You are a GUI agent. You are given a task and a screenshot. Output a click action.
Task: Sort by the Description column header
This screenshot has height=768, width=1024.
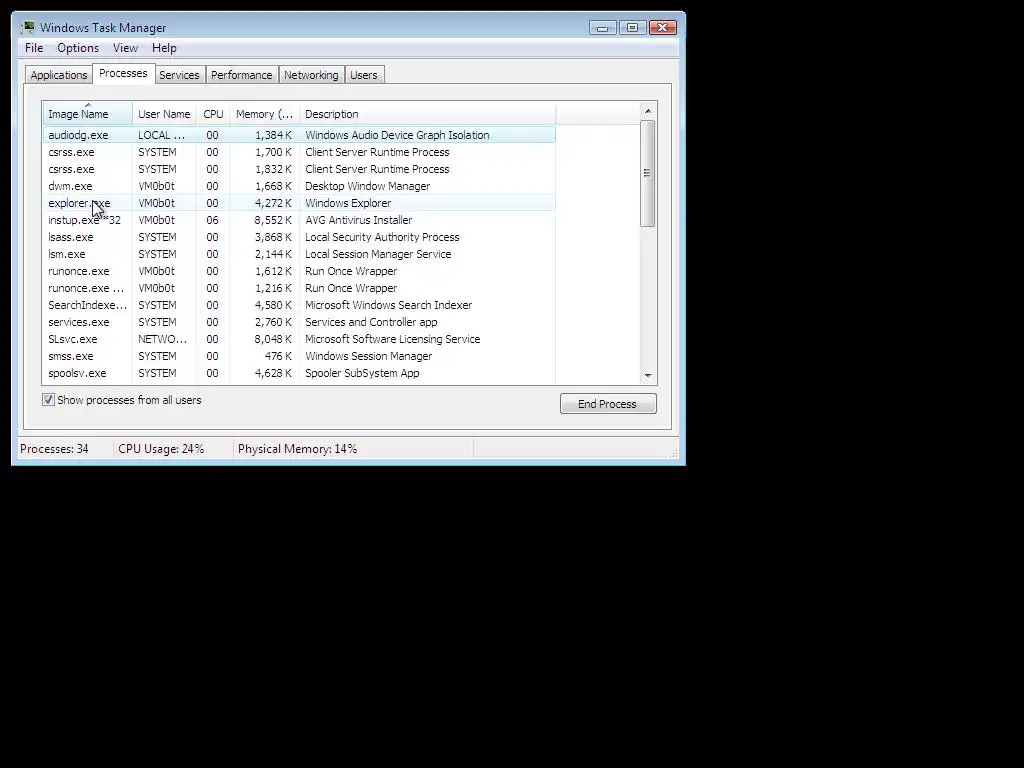click(427, 114)
